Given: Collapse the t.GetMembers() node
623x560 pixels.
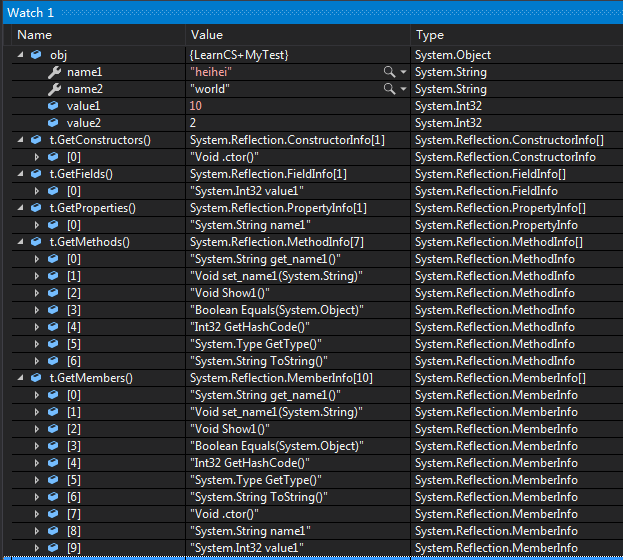Looking at the screenshot, I should coord(21,378).
